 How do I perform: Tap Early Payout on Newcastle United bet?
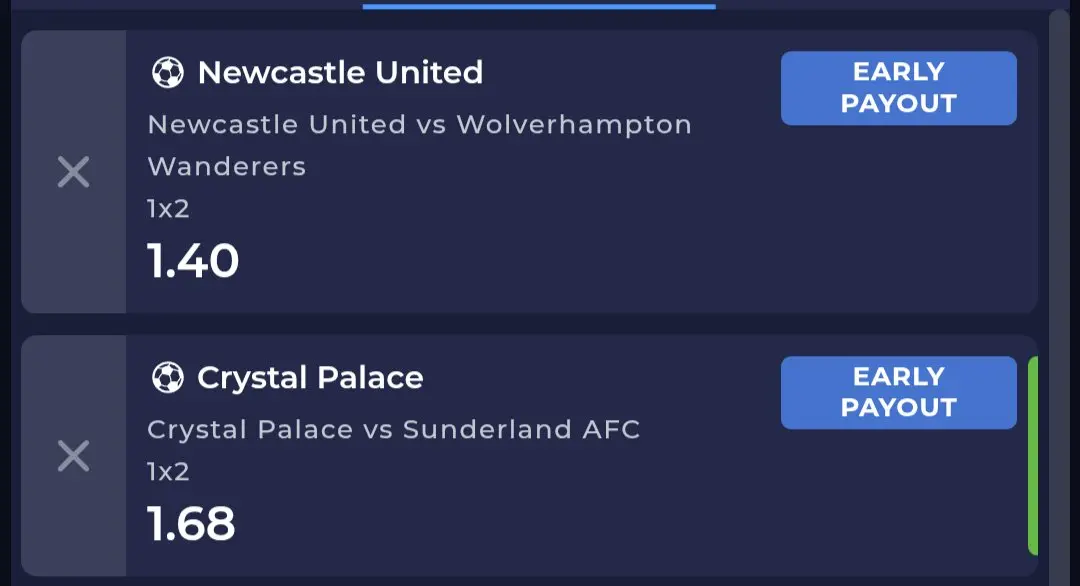(898, 88)
